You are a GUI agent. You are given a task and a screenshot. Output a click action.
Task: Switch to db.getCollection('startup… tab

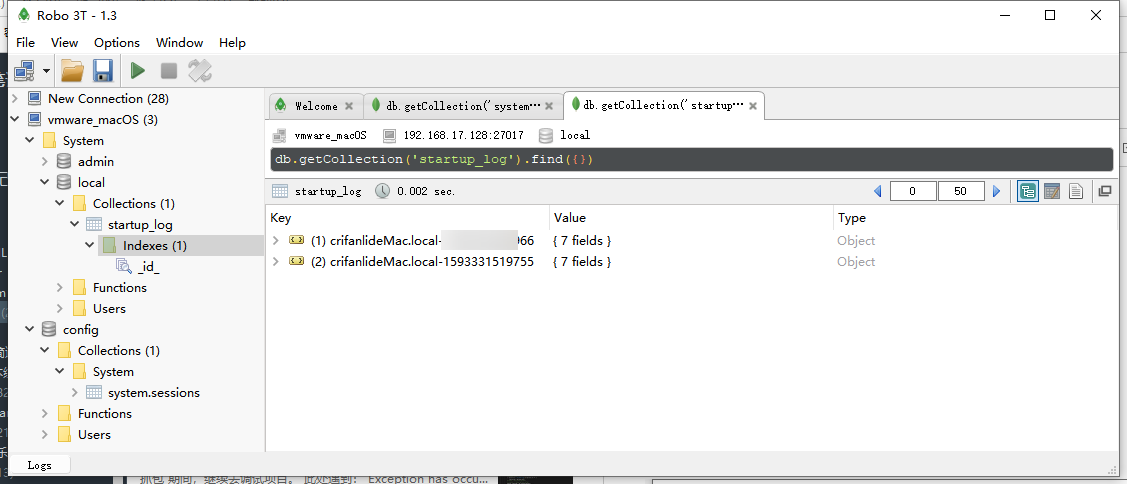[663, 105]
